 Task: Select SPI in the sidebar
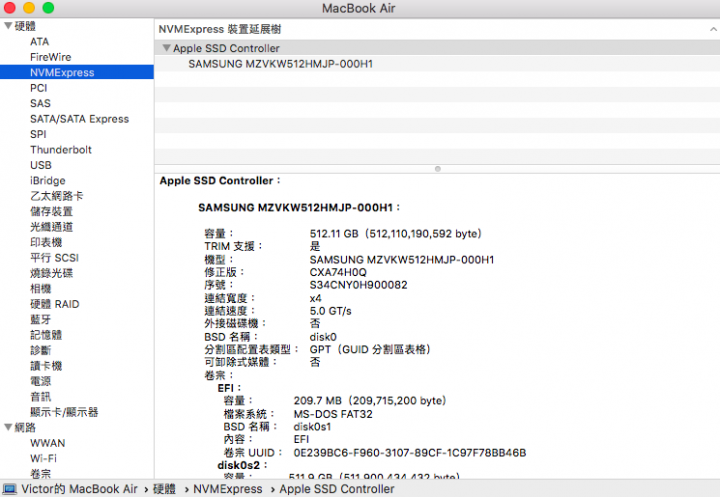click(38, 134)
